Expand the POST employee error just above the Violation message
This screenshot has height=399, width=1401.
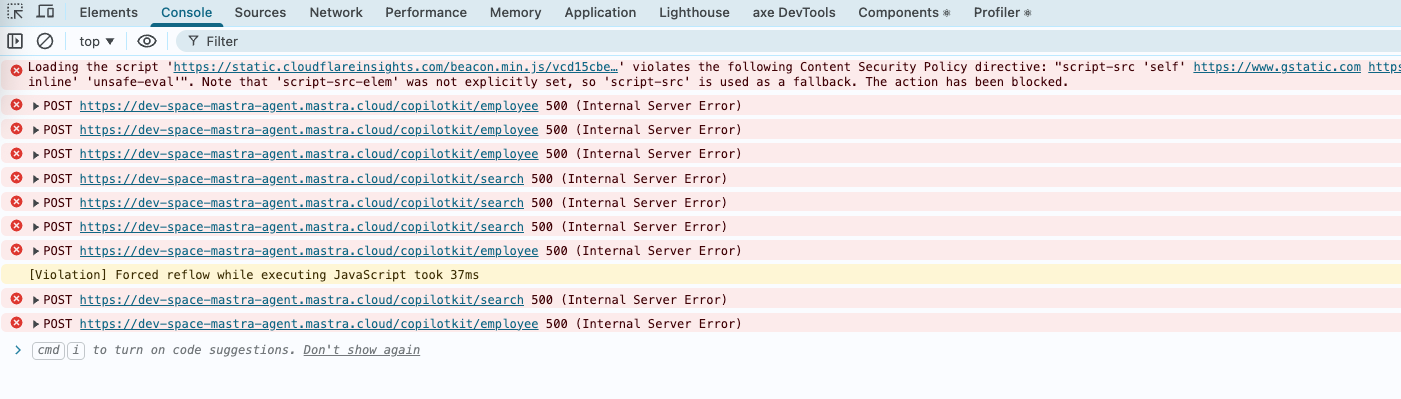click(37, 251)
